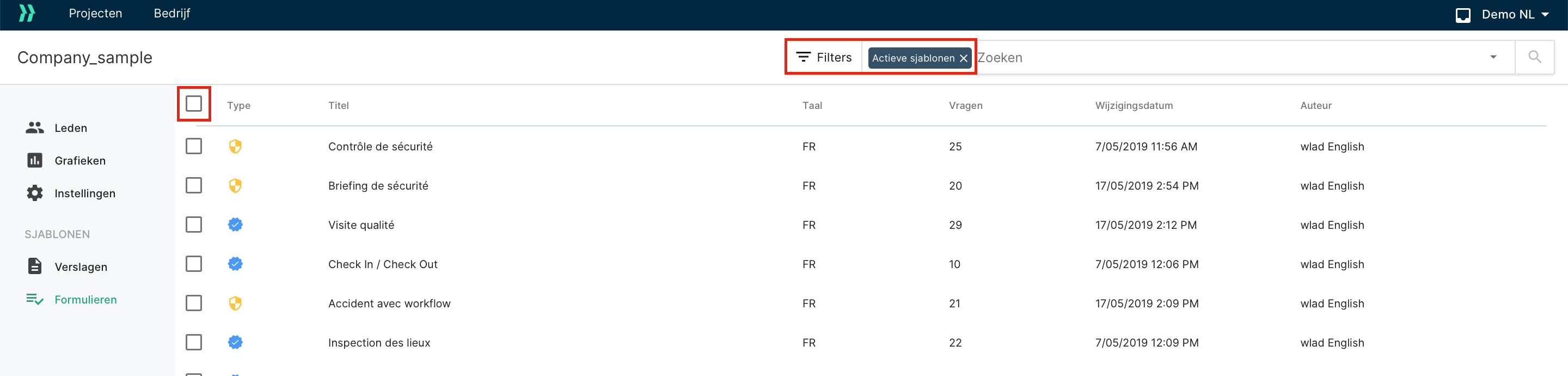Open the Contrôle de sécurité form
Image resolution: width=1568 pixels, height=376 pixels.
381,147
